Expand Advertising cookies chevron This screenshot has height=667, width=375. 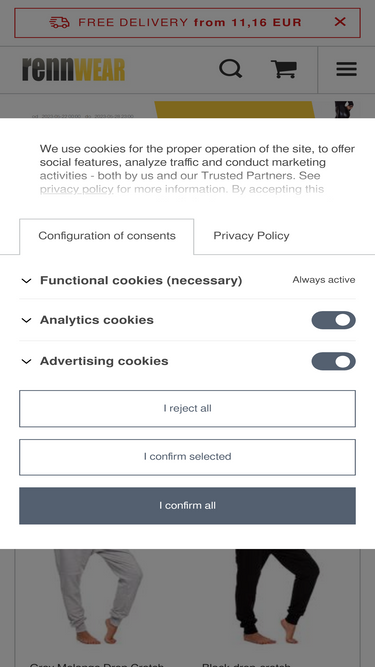[26, 361]
